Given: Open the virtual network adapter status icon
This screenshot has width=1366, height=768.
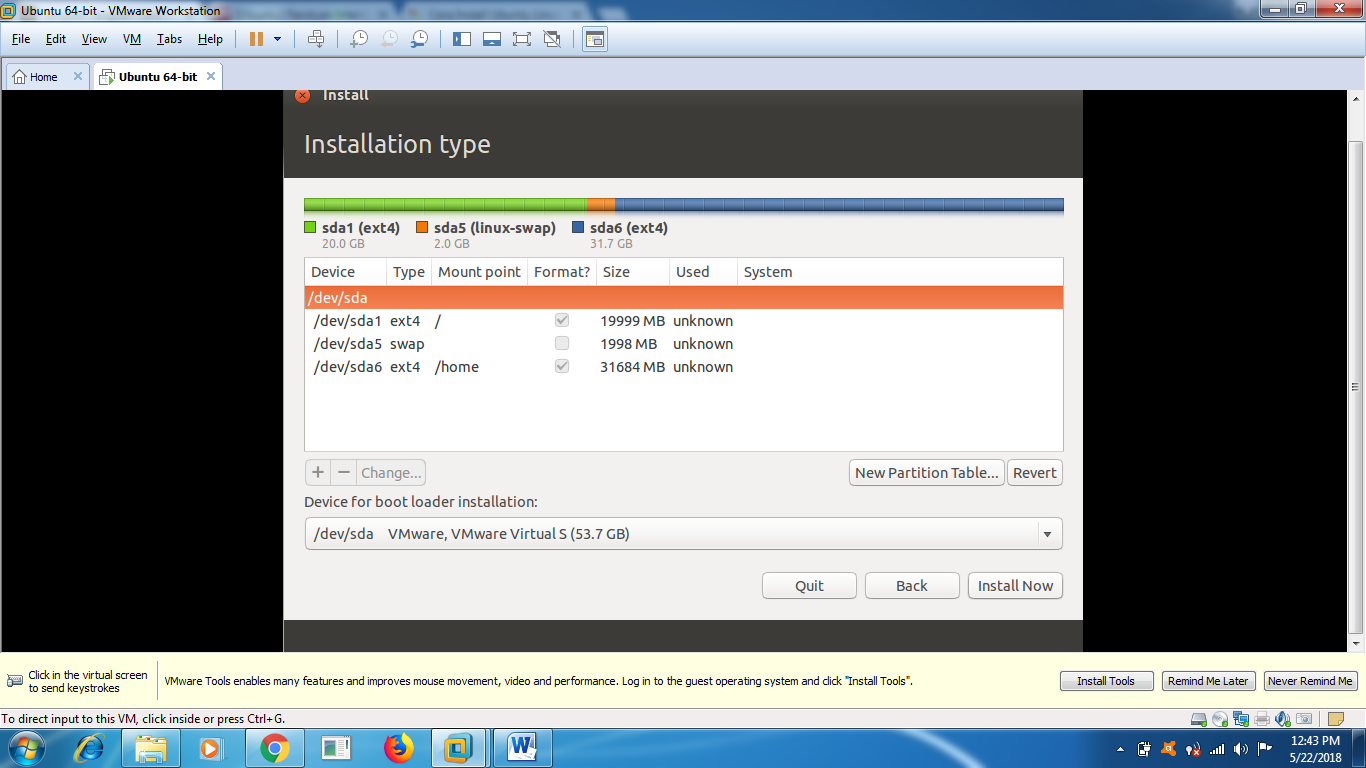Looking at the screenshot, I should tap(1241, 717).
